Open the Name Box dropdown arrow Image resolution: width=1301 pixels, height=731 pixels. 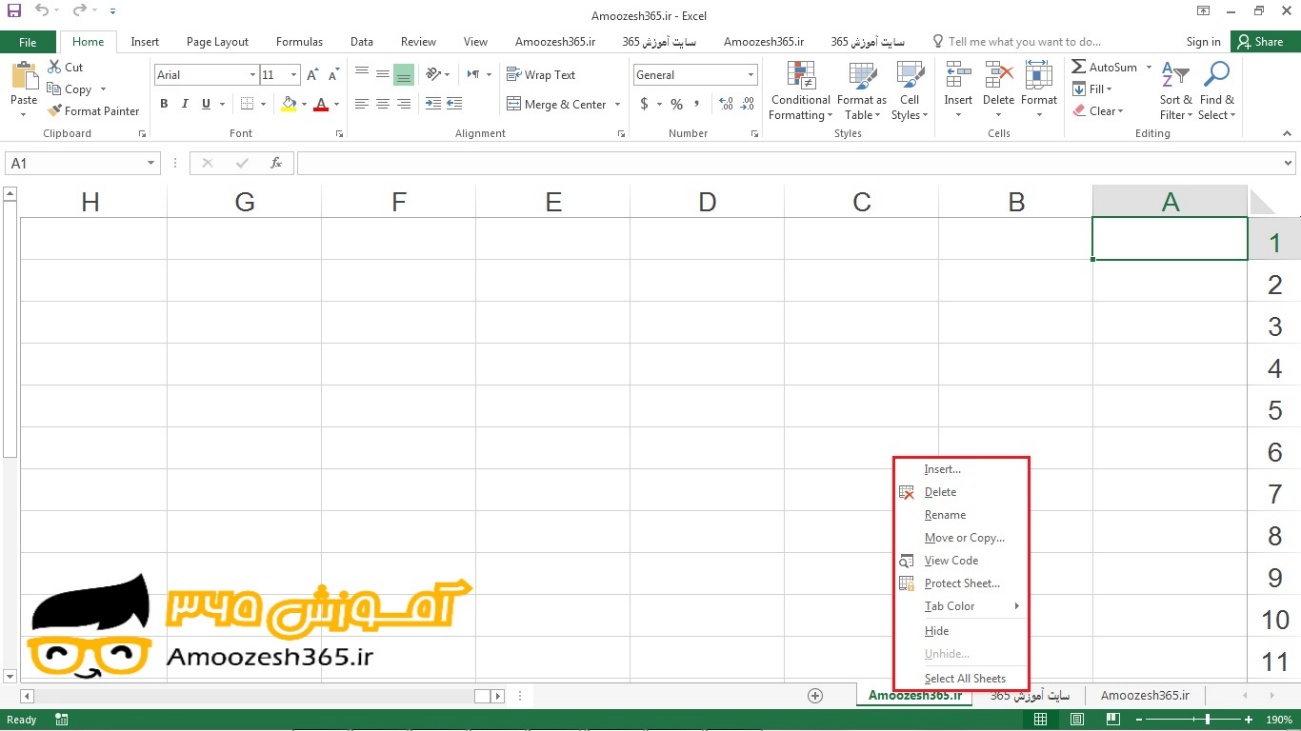pyautogui.click(x=151, y=163)
